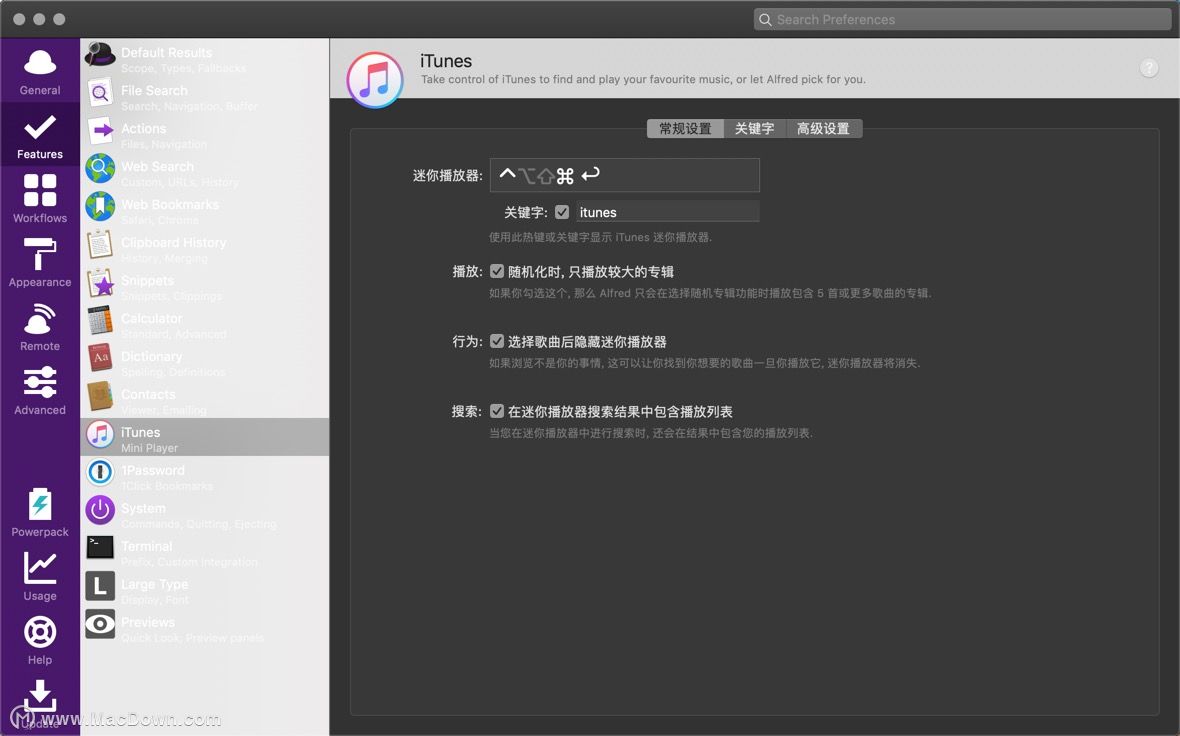Select 1Password feature
Viewport: 1180px width, 736px height.
point(205,476)
